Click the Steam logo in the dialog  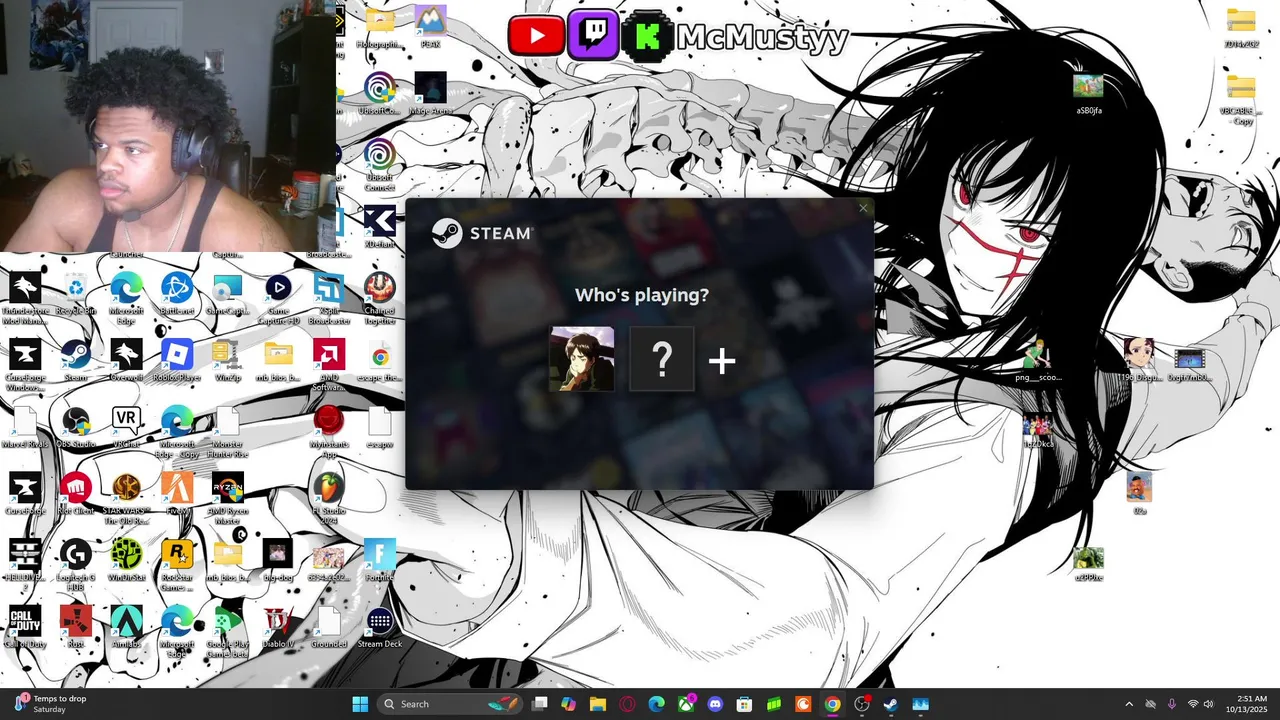[483, 233]
